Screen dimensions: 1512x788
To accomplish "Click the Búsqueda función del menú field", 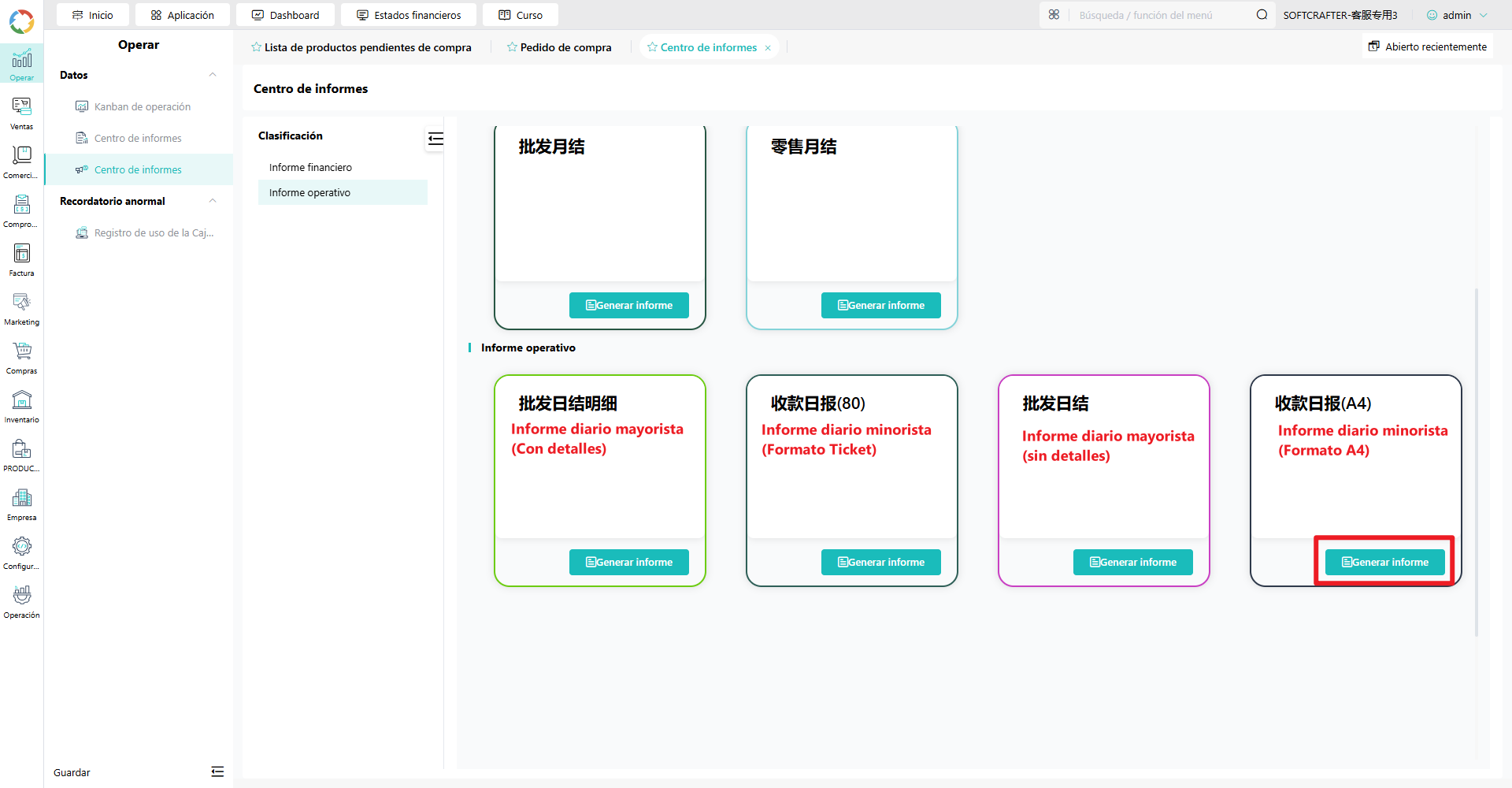I will (1161, 15).
